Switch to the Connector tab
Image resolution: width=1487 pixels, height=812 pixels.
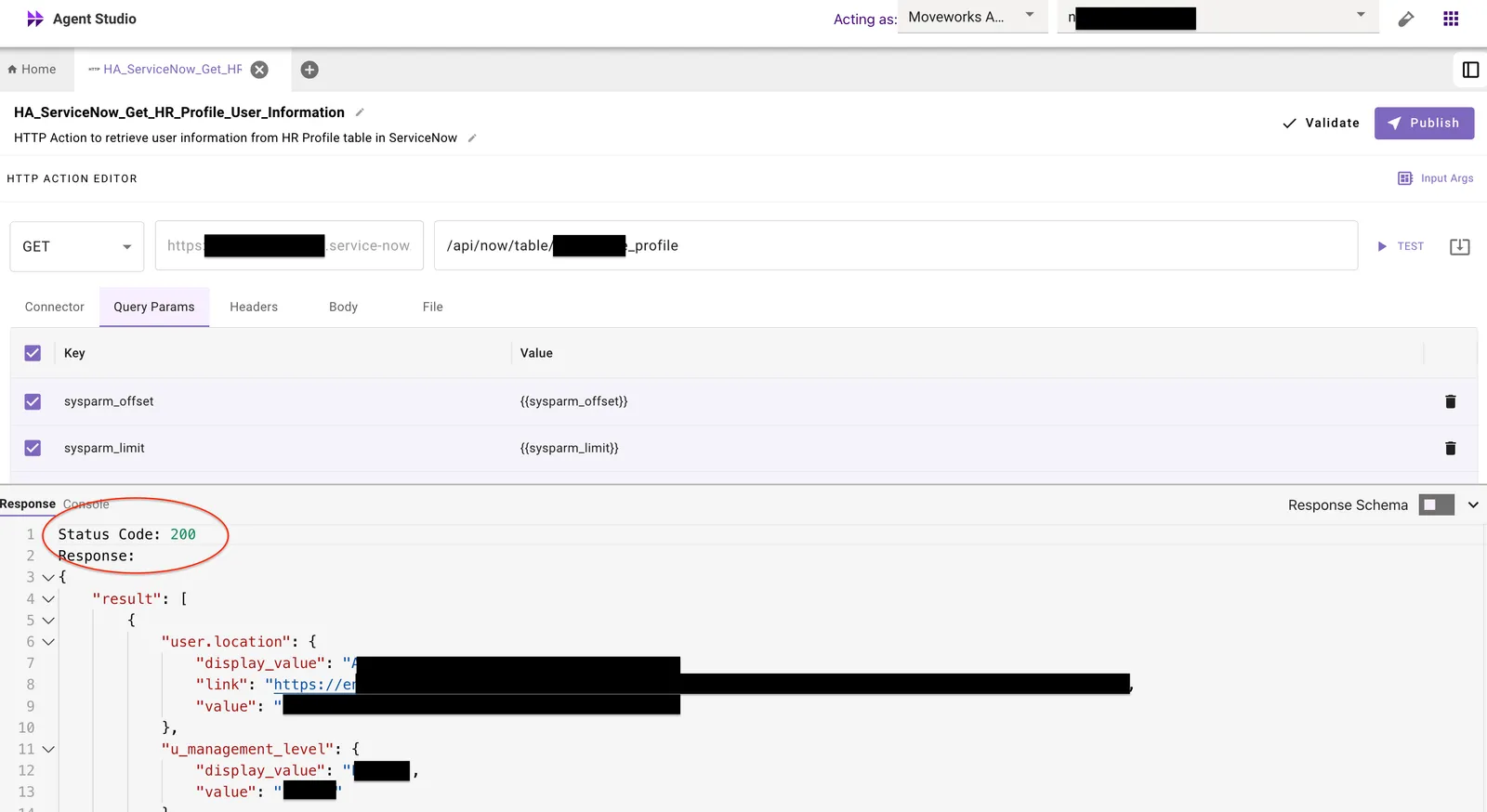[x=55, y=307]
